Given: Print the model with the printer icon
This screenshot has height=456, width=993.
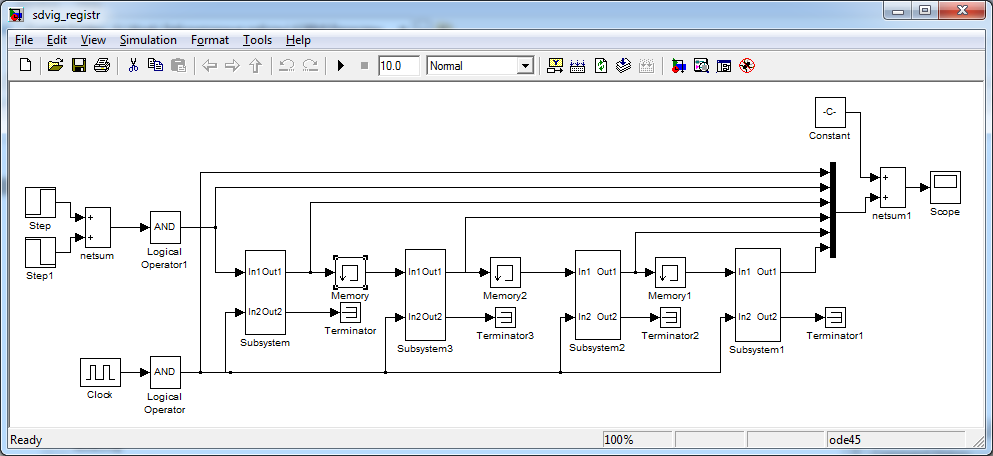Looking at the screenshot, I should pyautogui.click(x=102, y=65).
